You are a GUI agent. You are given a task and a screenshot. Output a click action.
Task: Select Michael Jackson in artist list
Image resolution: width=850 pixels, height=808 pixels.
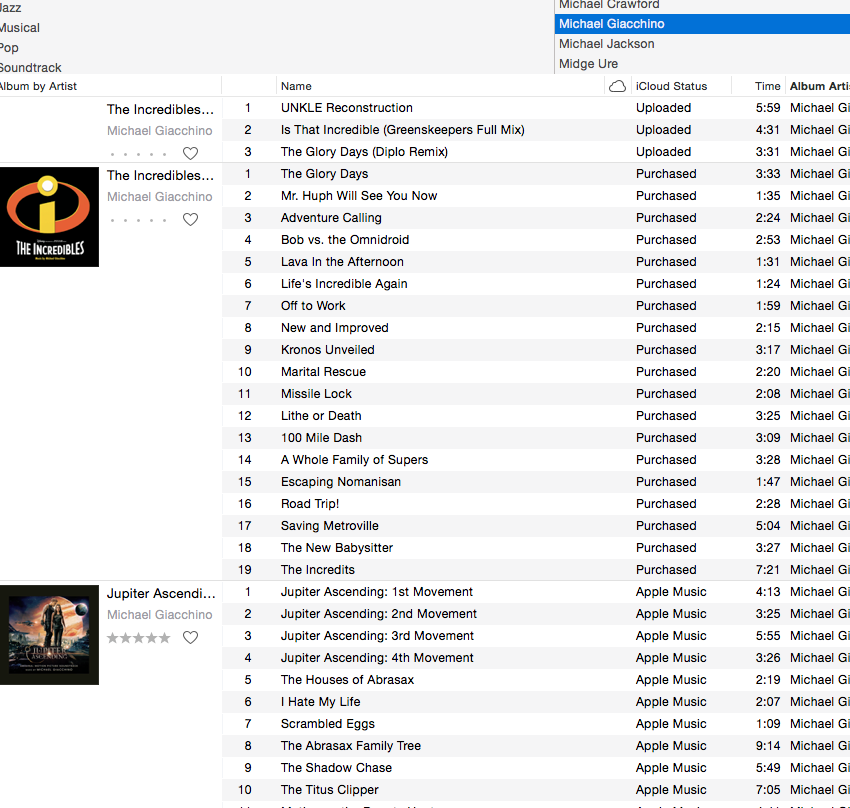[702, 44]
